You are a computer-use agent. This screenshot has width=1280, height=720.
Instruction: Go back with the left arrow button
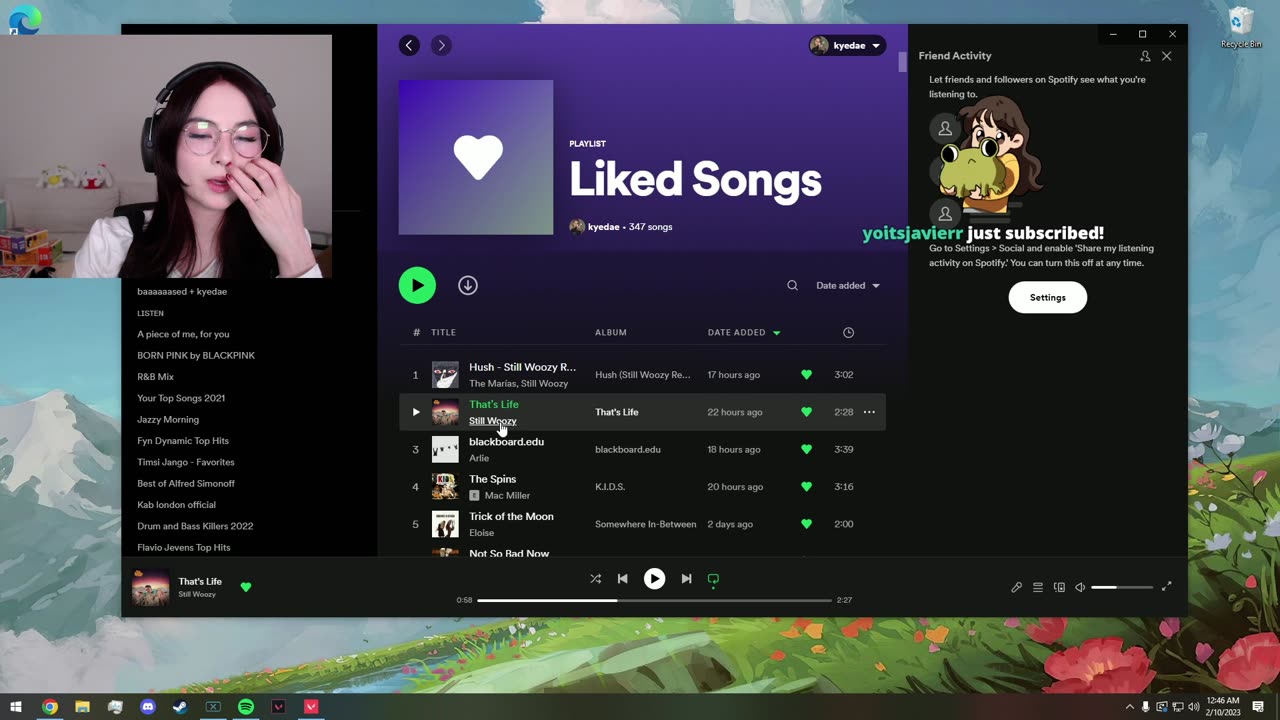coord(409,45)
